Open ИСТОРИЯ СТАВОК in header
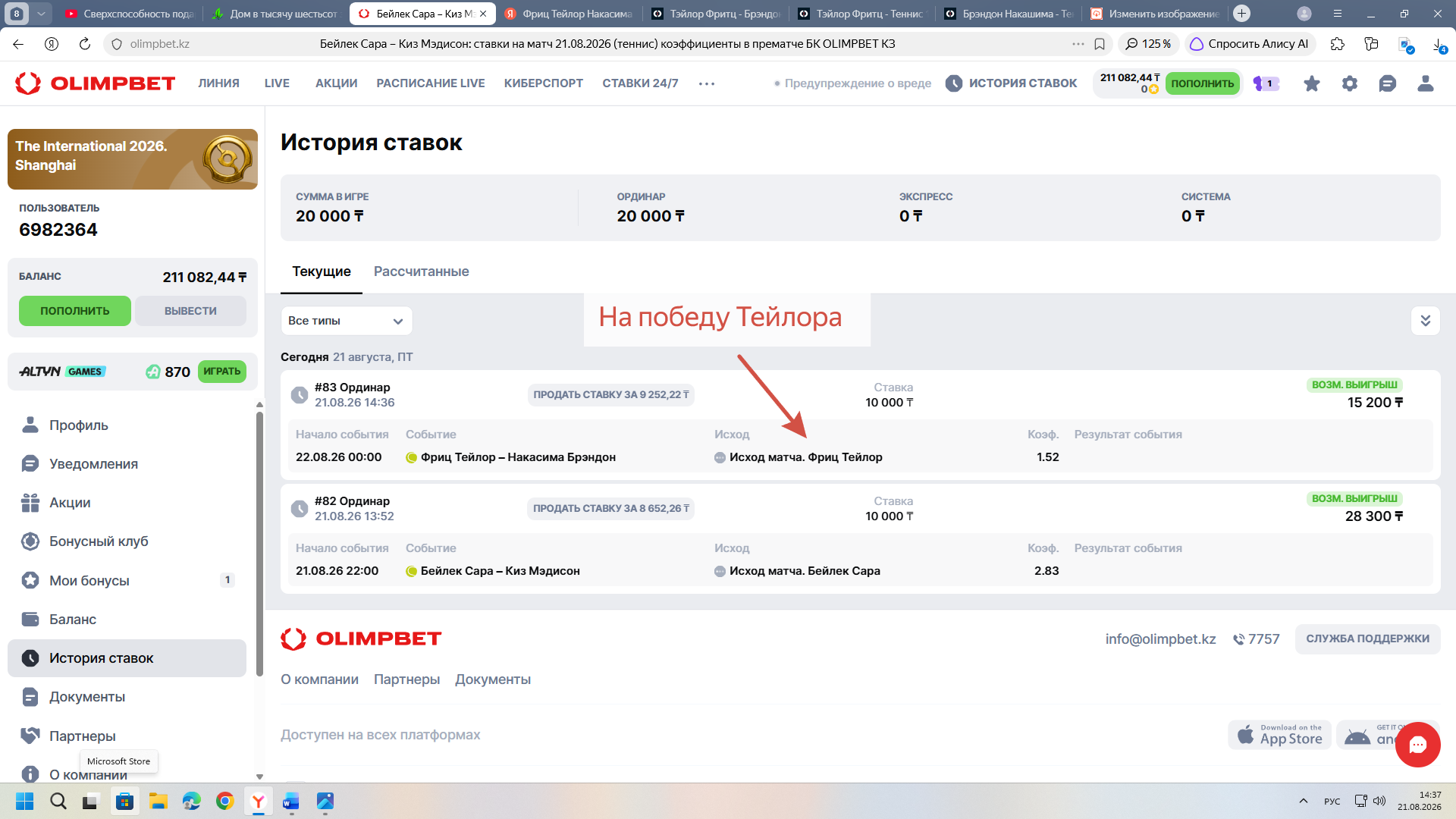 (x=1012, y=83)
